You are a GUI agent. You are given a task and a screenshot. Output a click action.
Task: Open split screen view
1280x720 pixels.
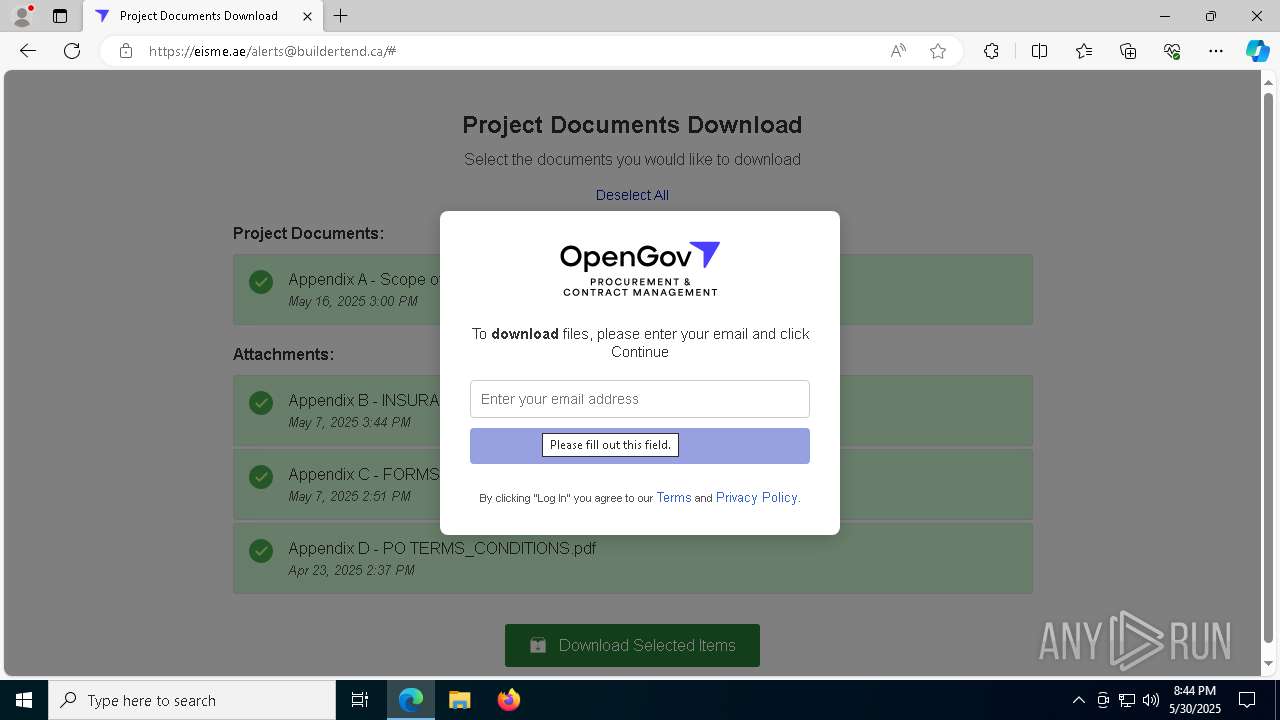[1040, 51]
